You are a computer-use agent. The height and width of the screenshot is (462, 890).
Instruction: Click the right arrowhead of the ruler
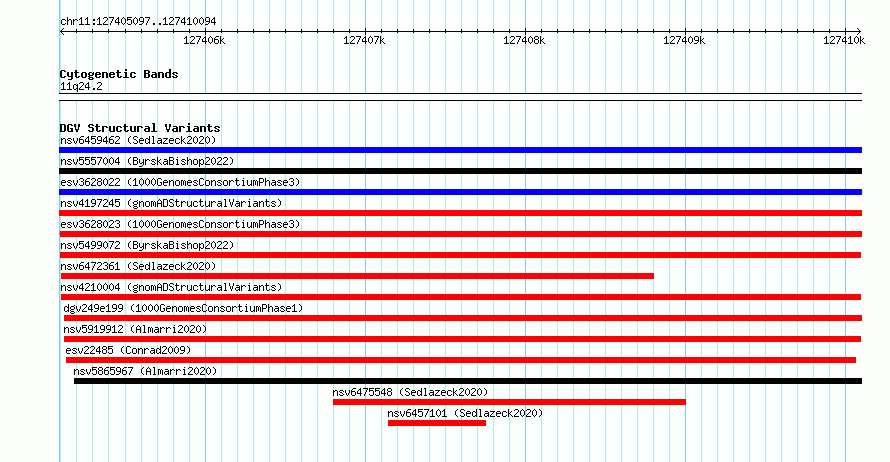859,32
